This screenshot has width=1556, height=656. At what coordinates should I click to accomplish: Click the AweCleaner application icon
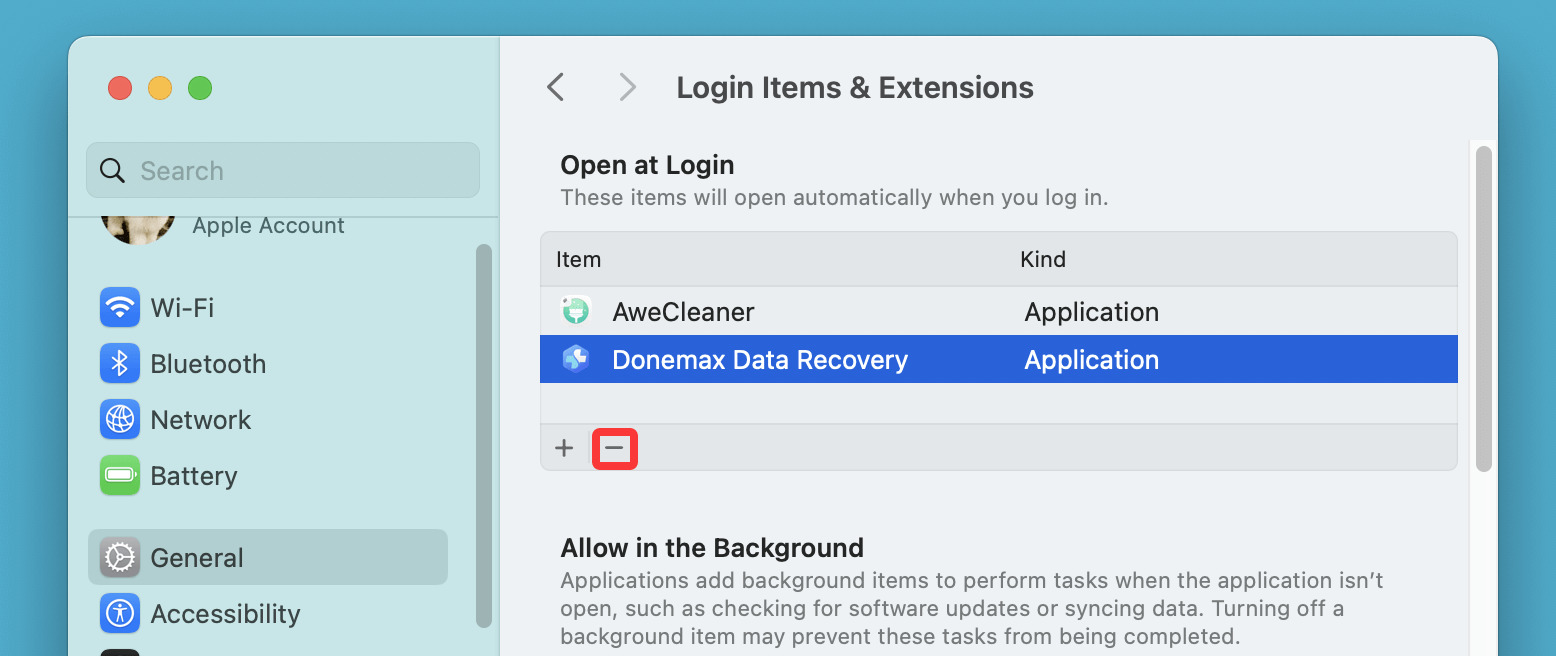pyautogui.click(x=576, y=311)
